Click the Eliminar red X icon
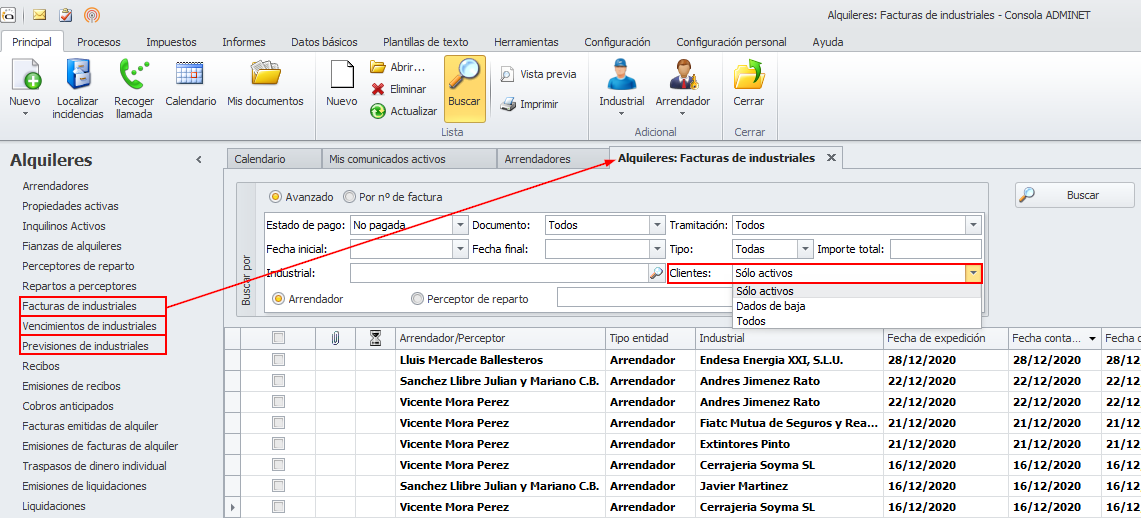 (378, 89)
